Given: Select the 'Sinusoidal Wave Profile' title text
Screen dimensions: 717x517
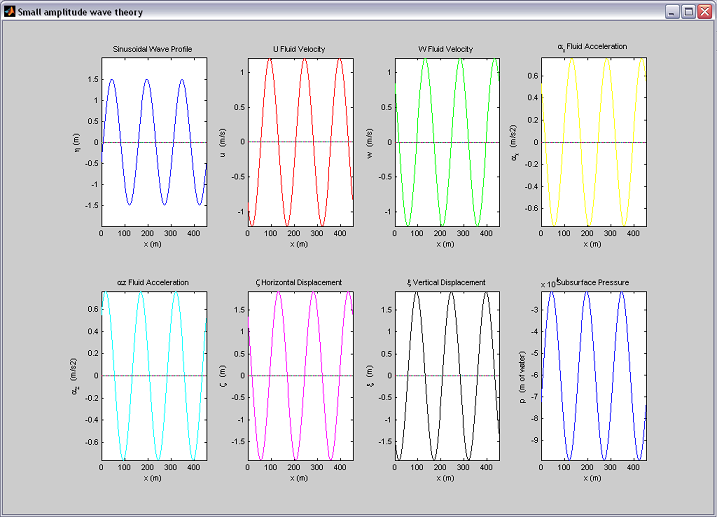Looking at the screenshot, I should pyautogui.click(x=153, y=48).
